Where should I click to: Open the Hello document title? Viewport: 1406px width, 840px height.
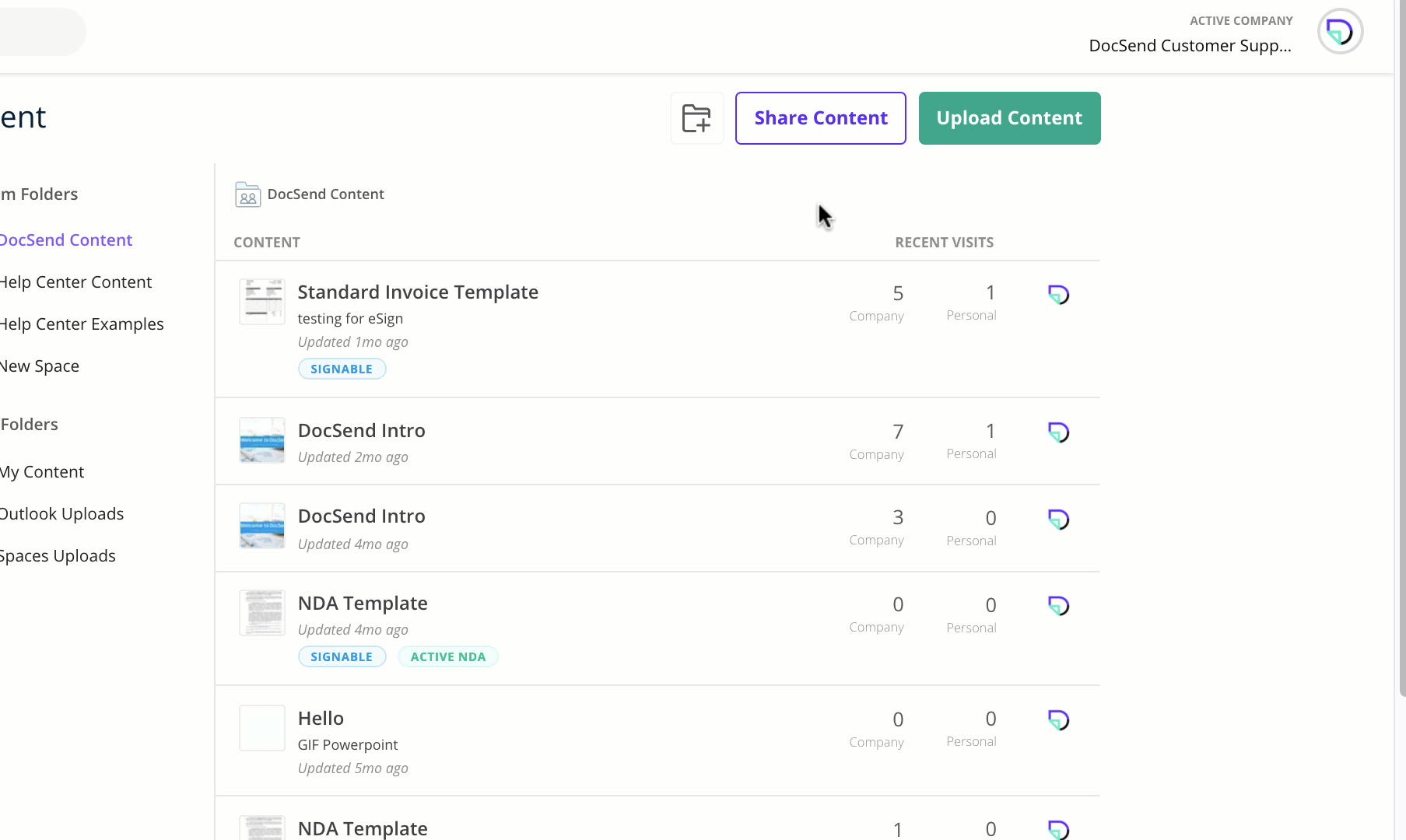[321, 719]
